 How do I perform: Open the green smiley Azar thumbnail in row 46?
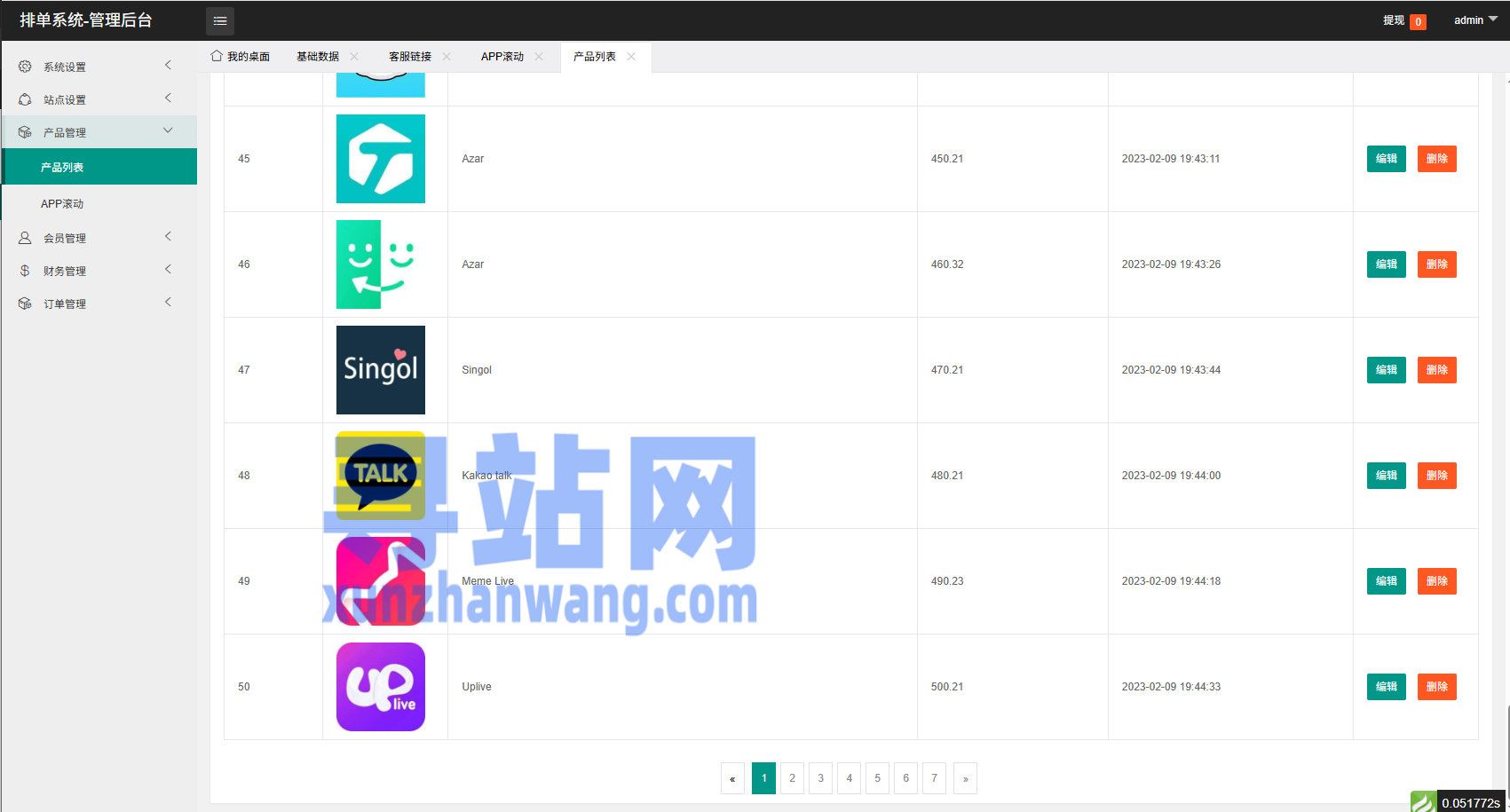tap(381, 264)
